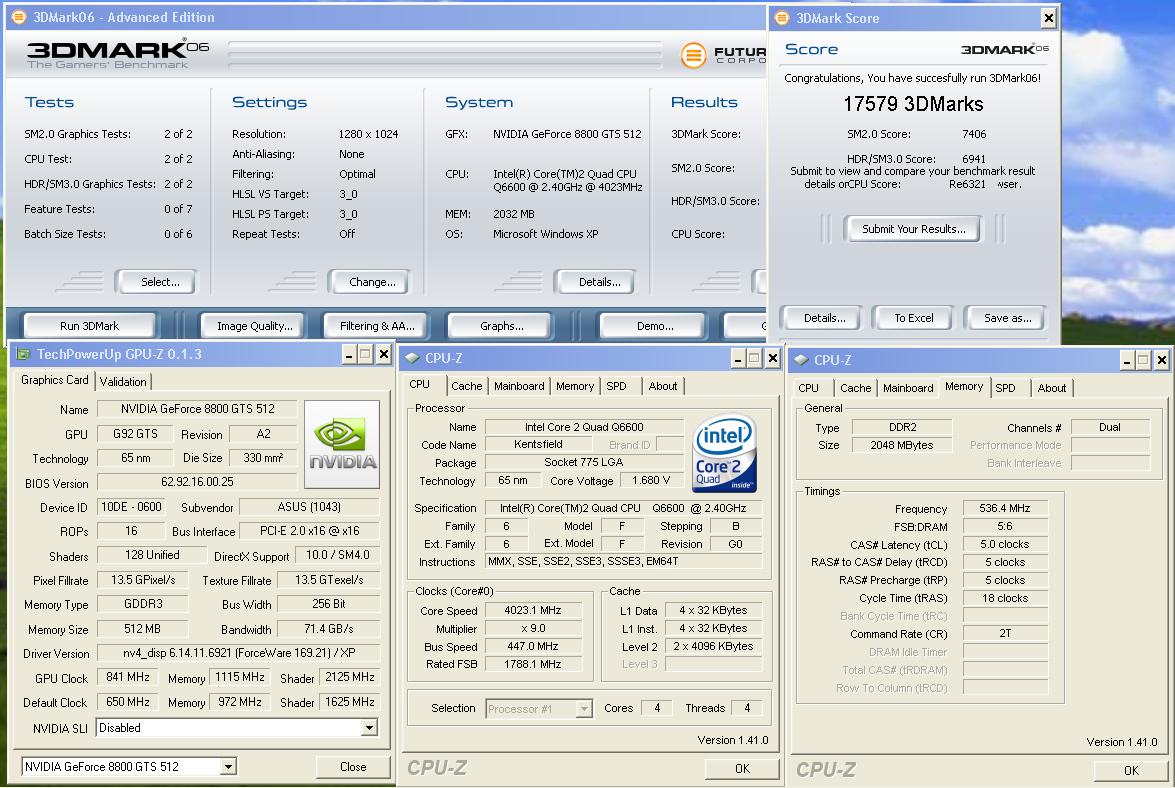Open Mainboard tab in right CPU-Z window
This screenshot has width=1175, height=788.
pos(907,388)
